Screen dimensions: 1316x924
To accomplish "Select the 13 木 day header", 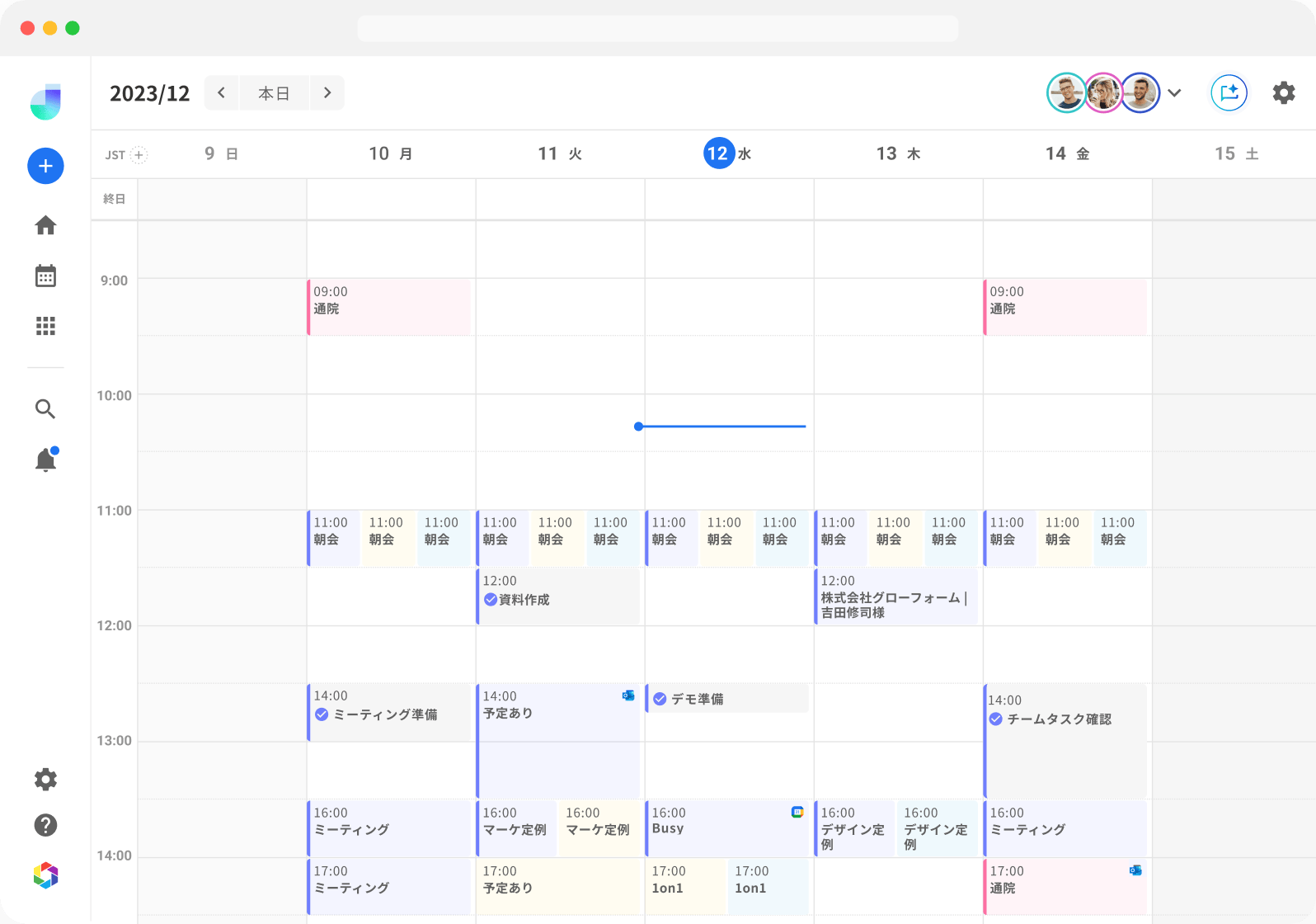I will (x=898, y=153).
